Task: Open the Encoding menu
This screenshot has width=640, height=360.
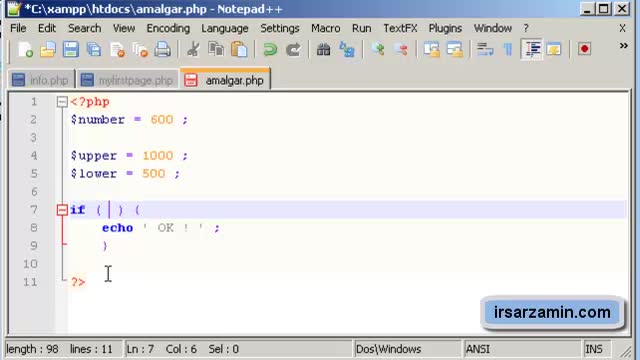Action: [168, 28]
